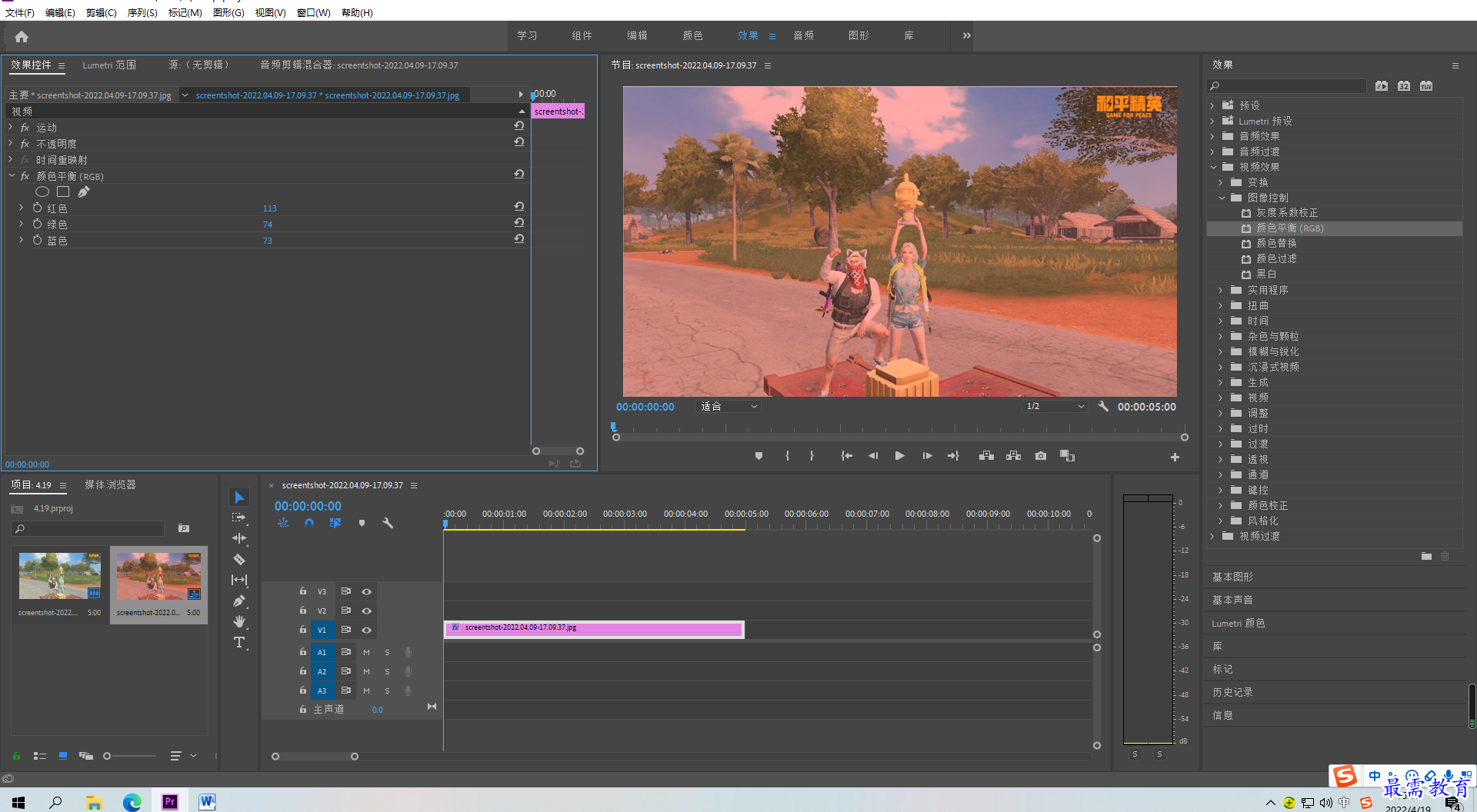Mute audio track A1

pyautogui.click(x=366, y=653)
